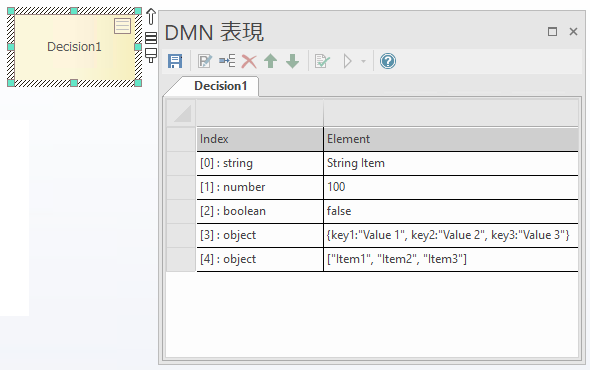Click the stacked lines icon beside Decision1 element

pyautogui.click(x=151, y=38)
